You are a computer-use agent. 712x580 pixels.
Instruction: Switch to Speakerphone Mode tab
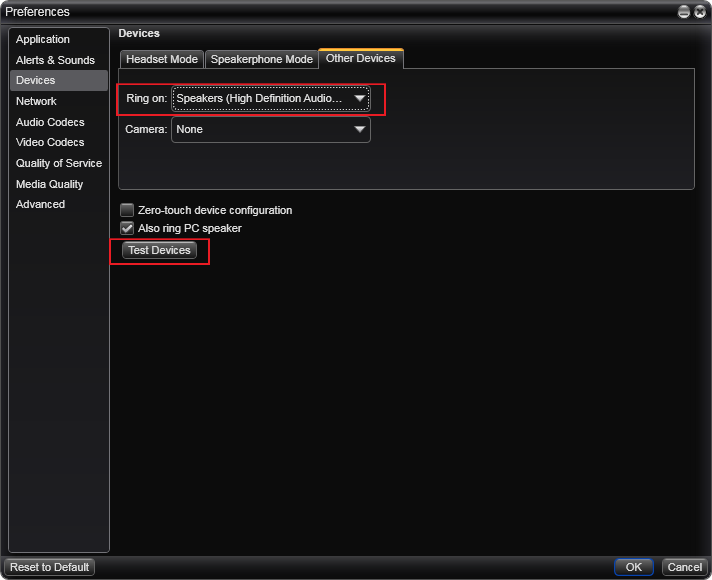(x=262, y=59)
